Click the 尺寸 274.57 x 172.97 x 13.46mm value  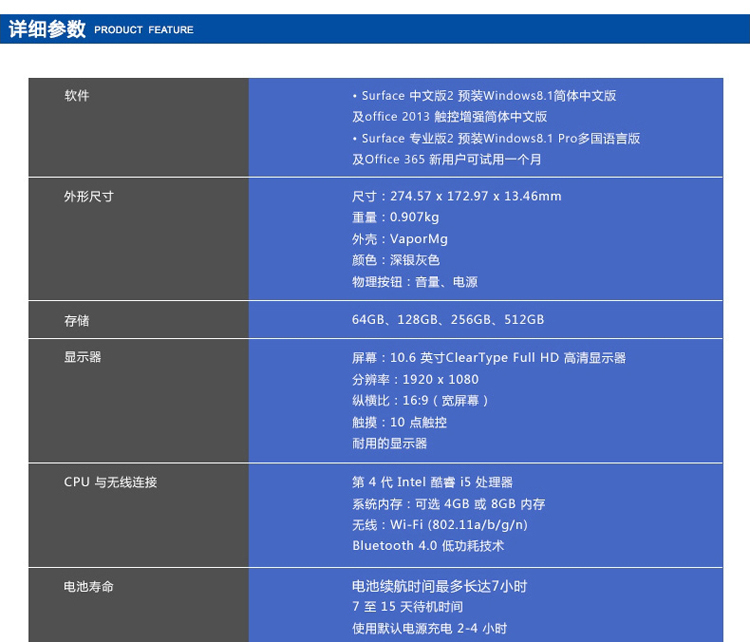(x=457, y=196)
